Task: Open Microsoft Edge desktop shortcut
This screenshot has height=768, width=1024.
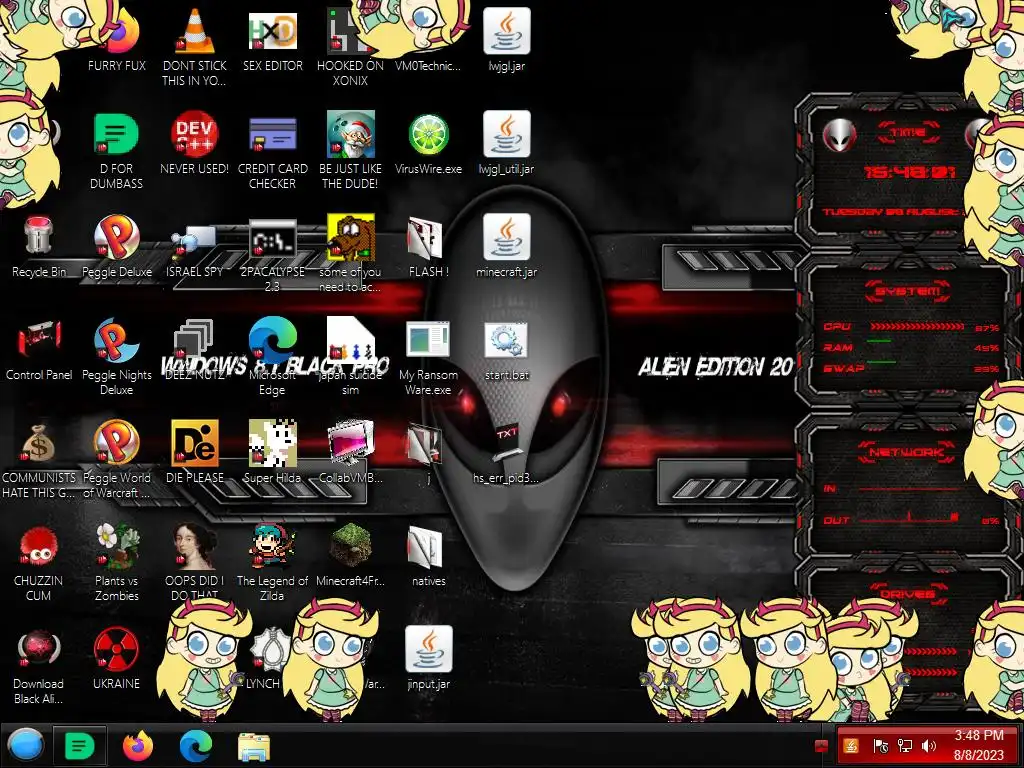Action: pos(272,340)
